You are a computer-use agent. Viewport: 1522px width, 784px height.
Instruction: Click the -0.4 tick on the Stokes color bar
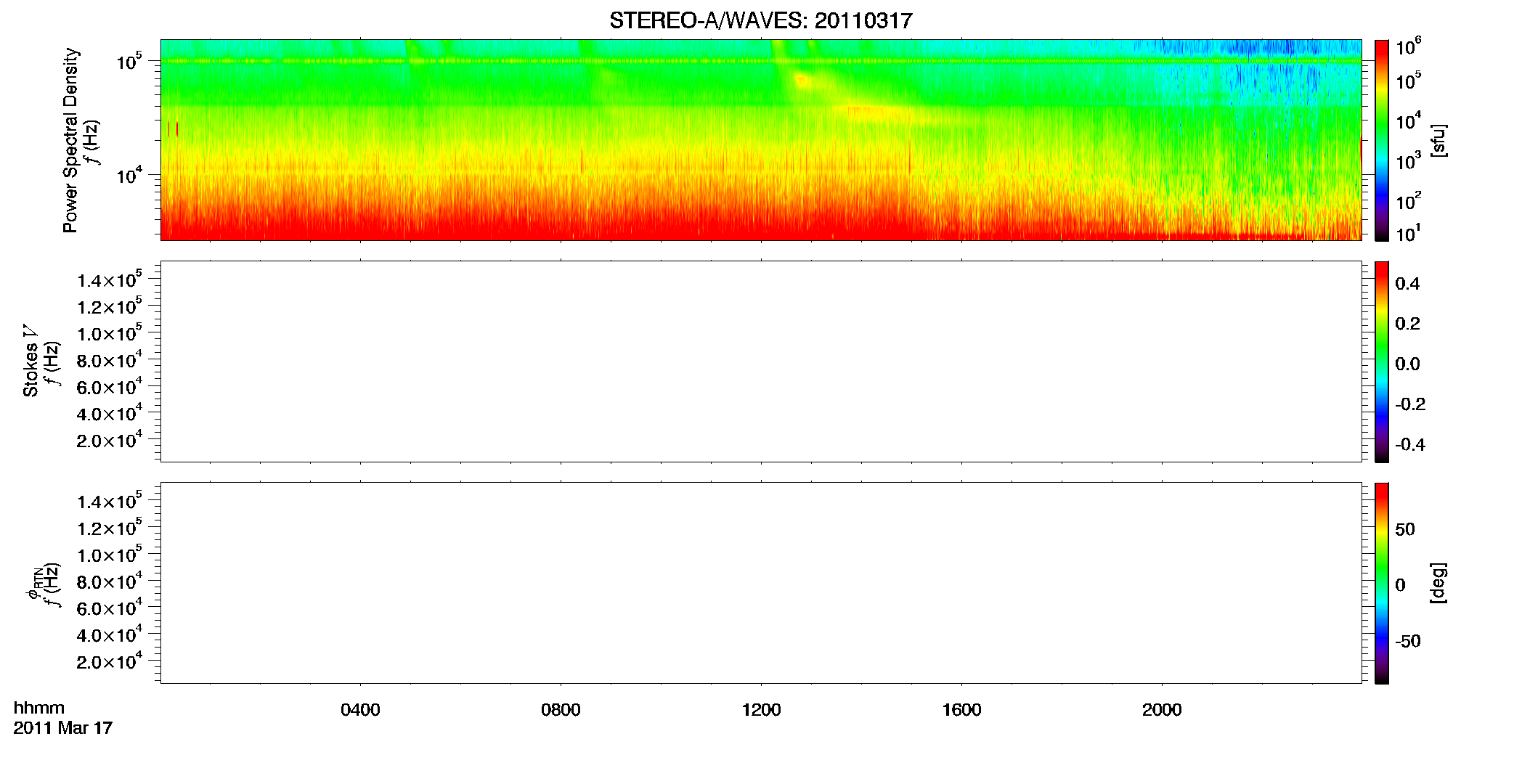click(1410, 444)
